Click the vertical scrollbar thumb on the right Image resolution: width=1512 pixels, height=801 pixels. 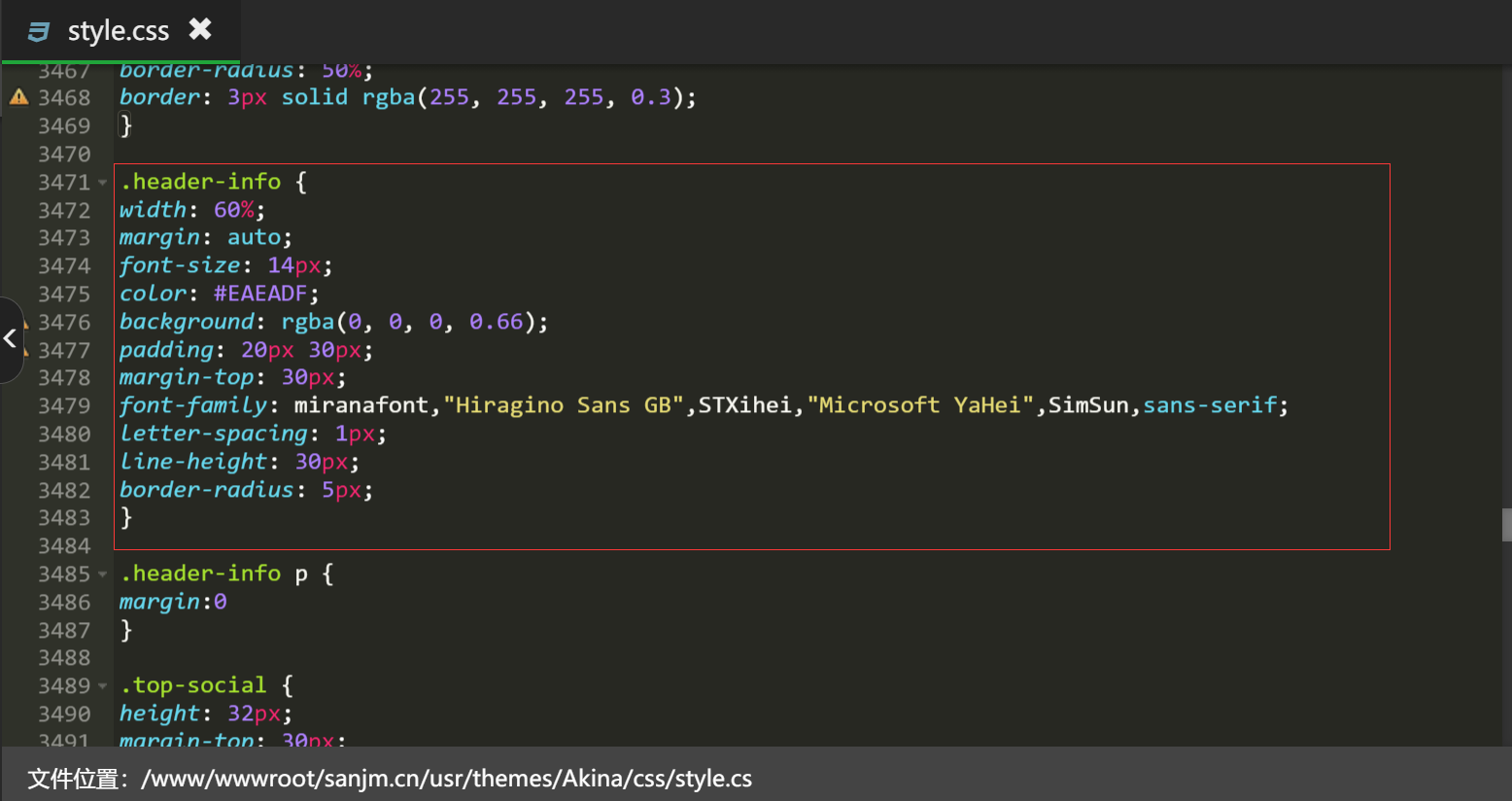(x=1506, y=525)
